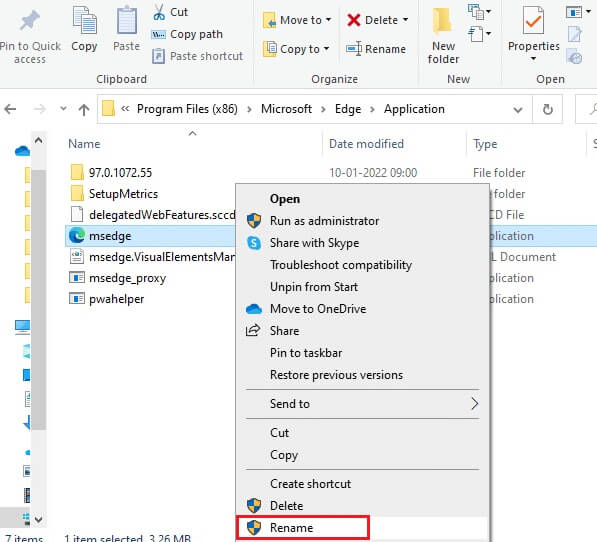The image size is (597, 542).
Task: Click the 10-01-2022 09:00 date cell
Action: pos(373,173)
